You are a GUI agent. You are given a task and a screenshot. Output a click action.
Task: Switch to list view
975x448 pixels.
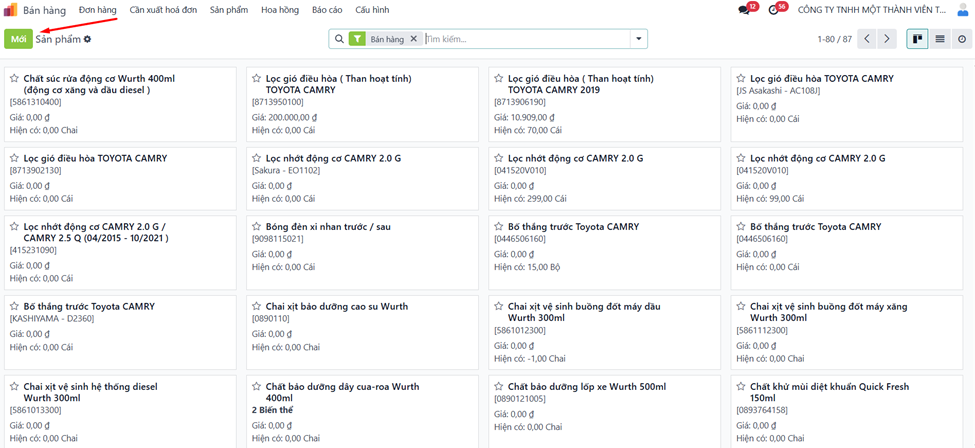click(939, 39)
